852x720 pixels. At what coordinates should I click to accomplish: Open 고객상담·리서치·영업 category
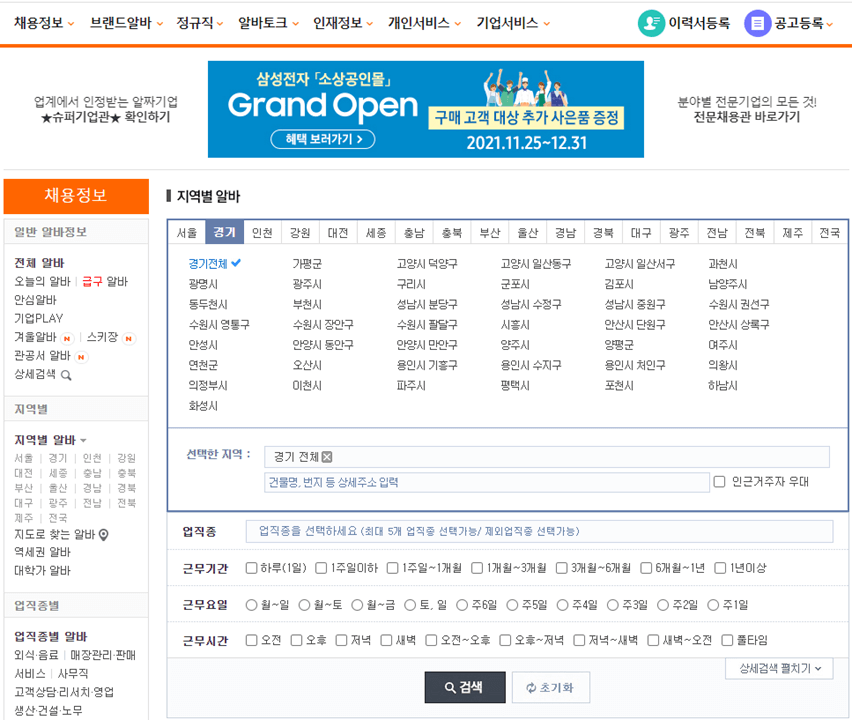64,692
